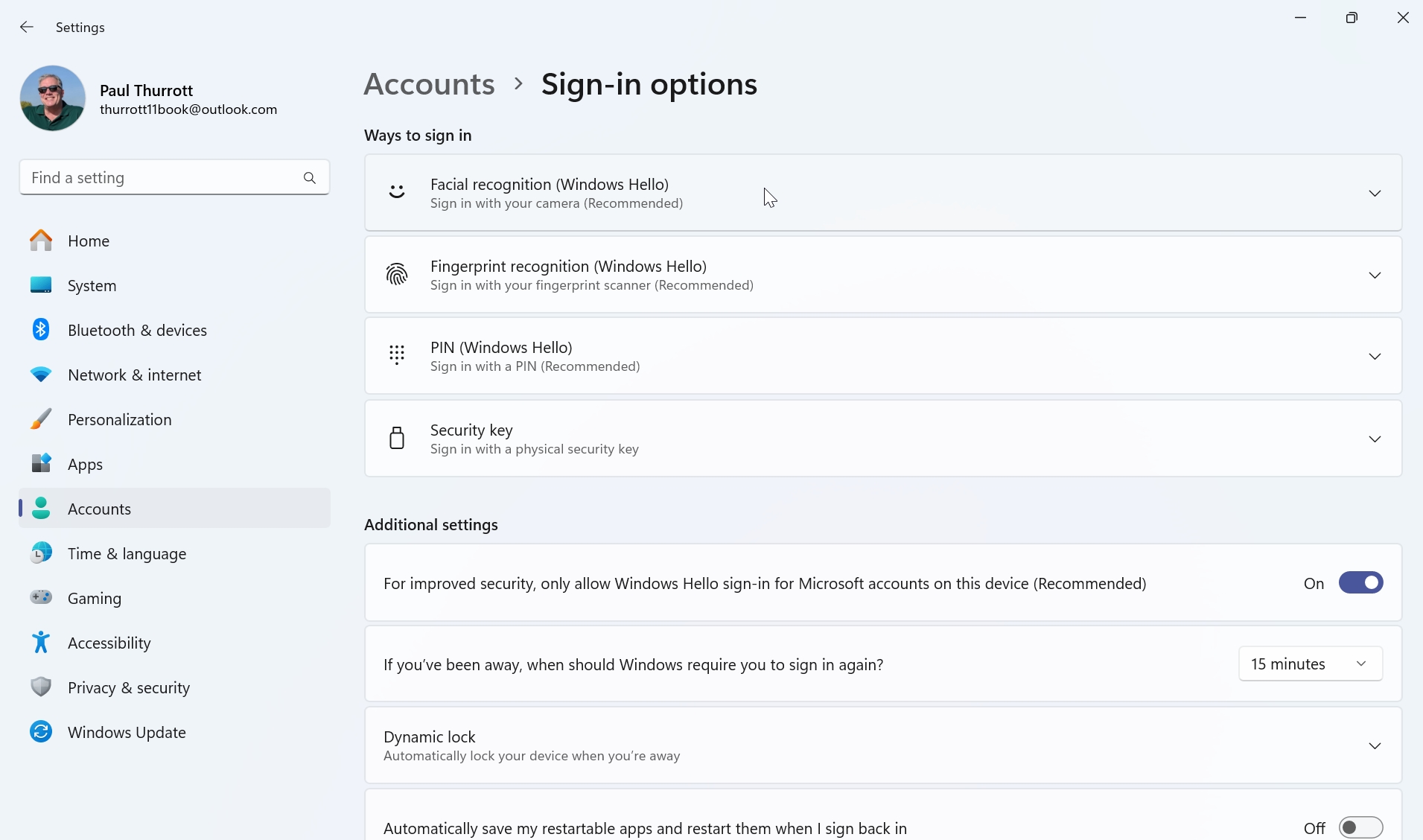Go to Time & language settings
Image resolution: width=1423 pixels, height=840 pixels.
[127, 554]
